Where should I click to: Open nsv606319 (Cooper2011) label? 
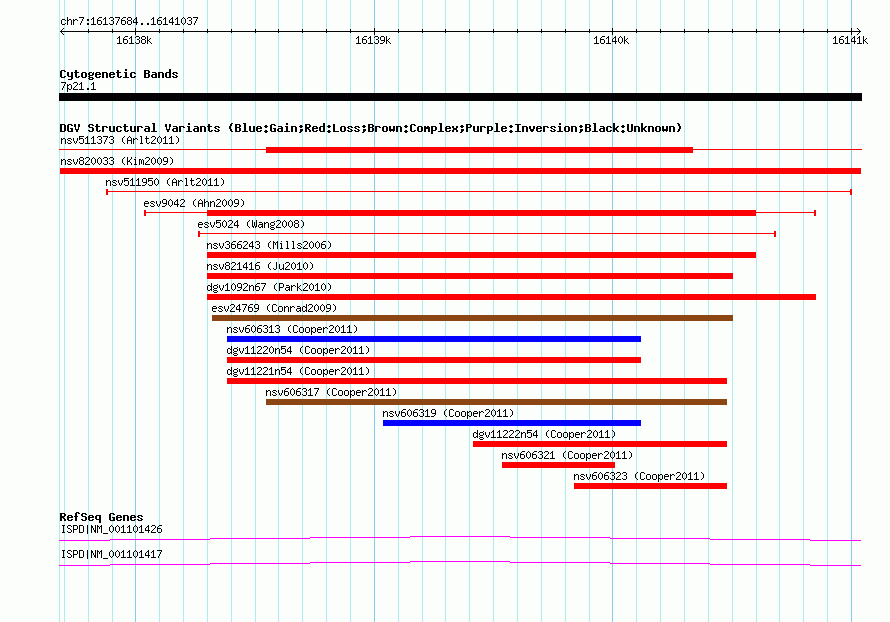point(448,413)
